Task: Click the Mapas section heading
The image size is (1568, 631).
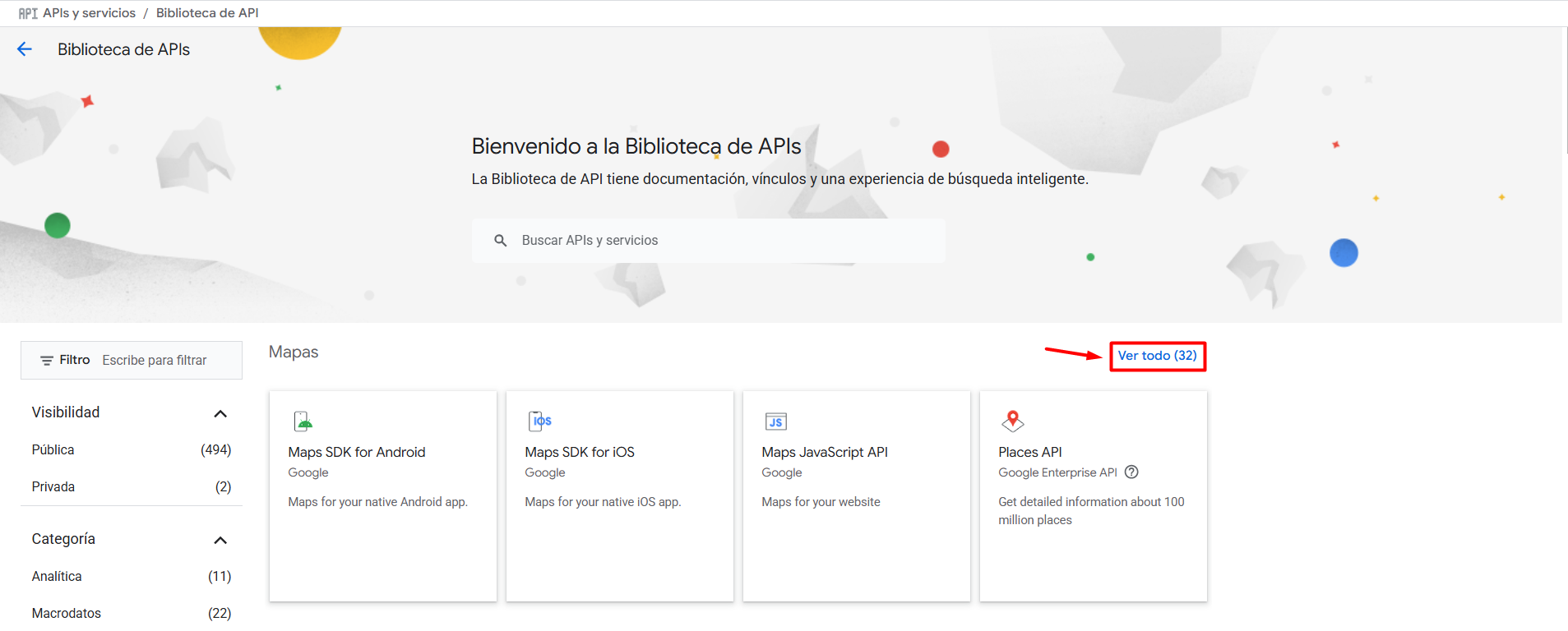Action: pos(294,352)
